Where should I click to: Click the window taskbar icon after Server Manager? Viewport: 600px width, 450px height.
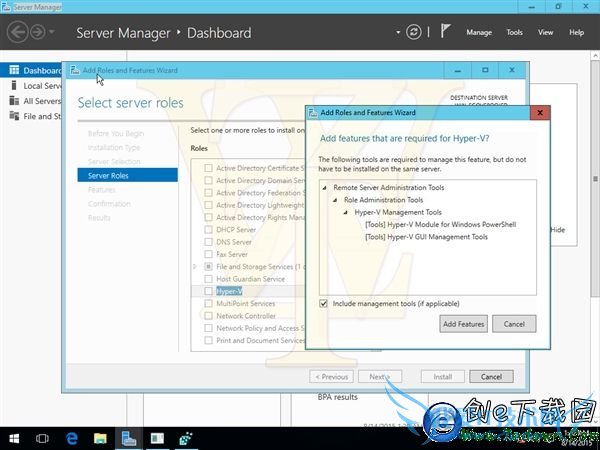tap(157, 439)
